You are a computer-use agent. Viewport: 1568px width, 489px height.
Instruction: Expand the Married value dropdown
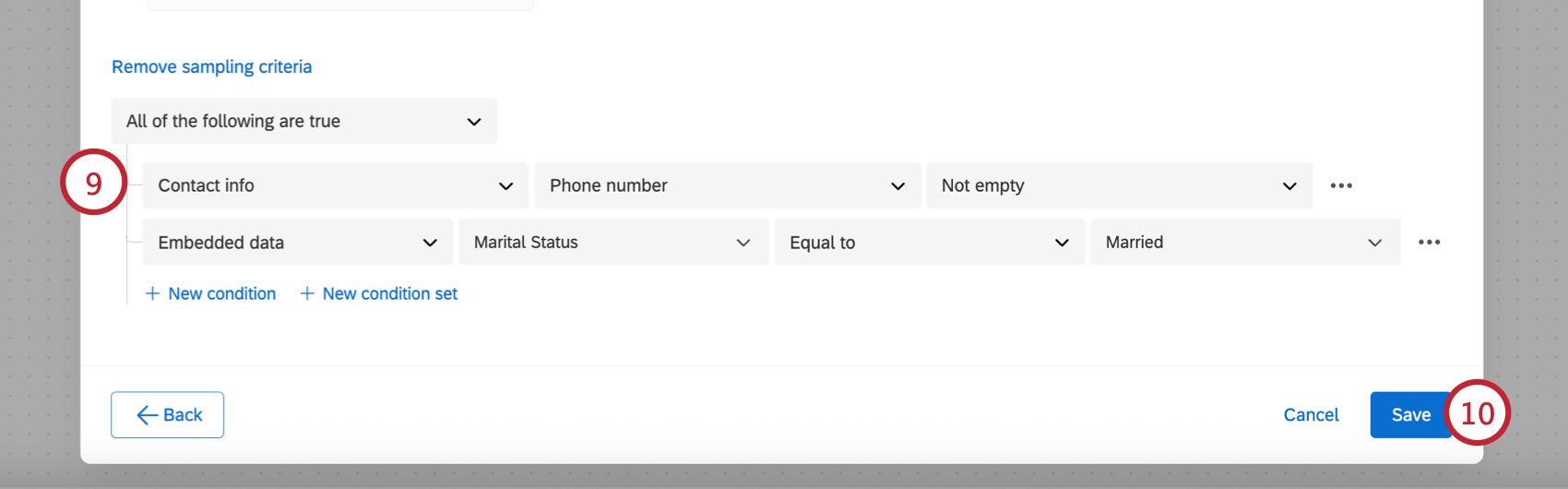pyautogui.click(x=1244, y=242)
